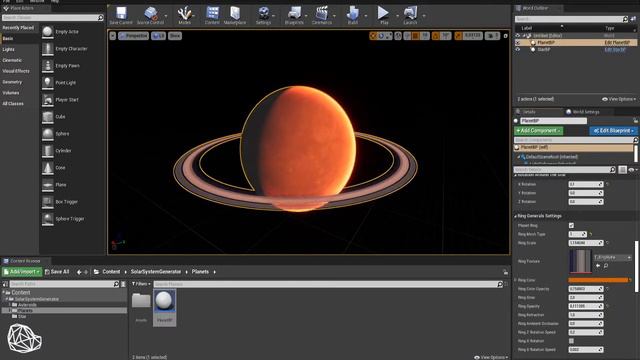Image resolution: width=640 pixels, height=360 pixels.
Task: Select the Visual Effects category
Action: 16,71
